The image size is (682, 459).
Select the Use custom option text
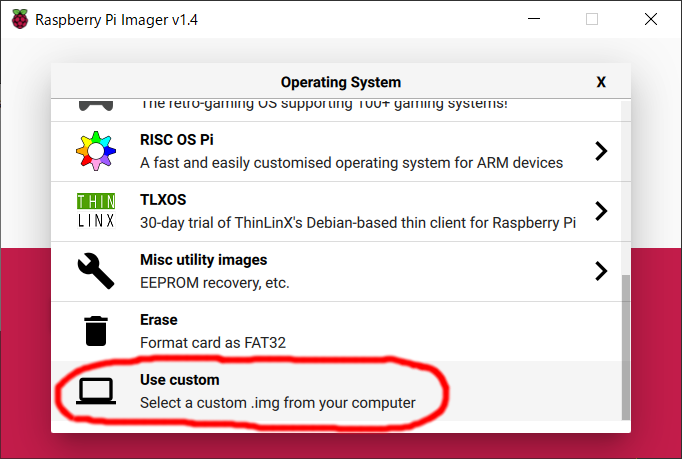179,380
